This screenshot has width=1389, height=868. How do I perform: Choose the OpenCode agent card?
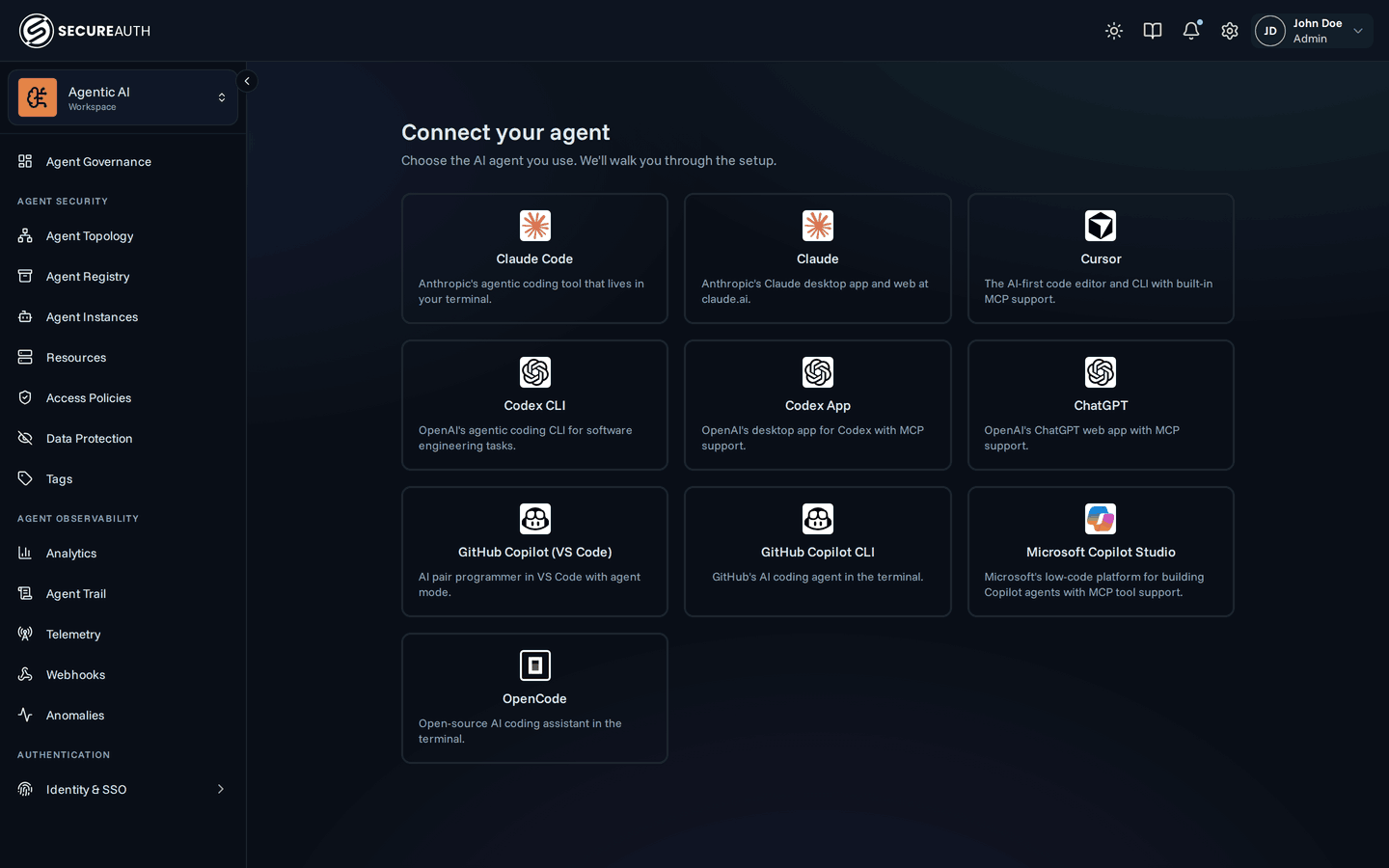coord(534,698)
